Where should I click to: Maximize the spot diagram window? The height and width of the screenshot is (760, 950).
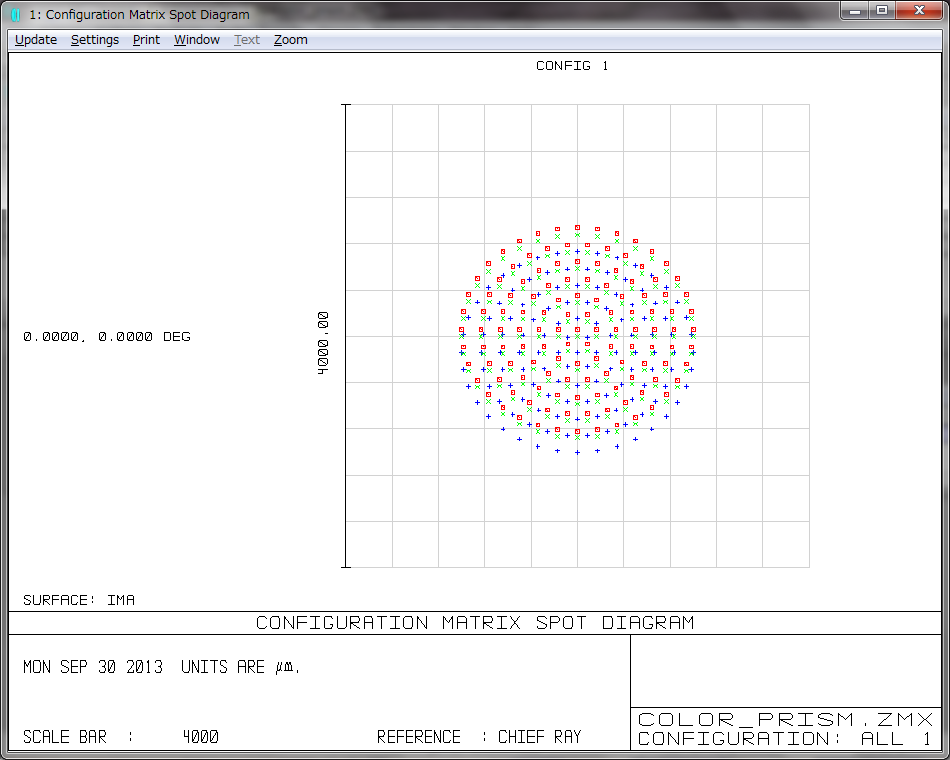pos(882,10)
